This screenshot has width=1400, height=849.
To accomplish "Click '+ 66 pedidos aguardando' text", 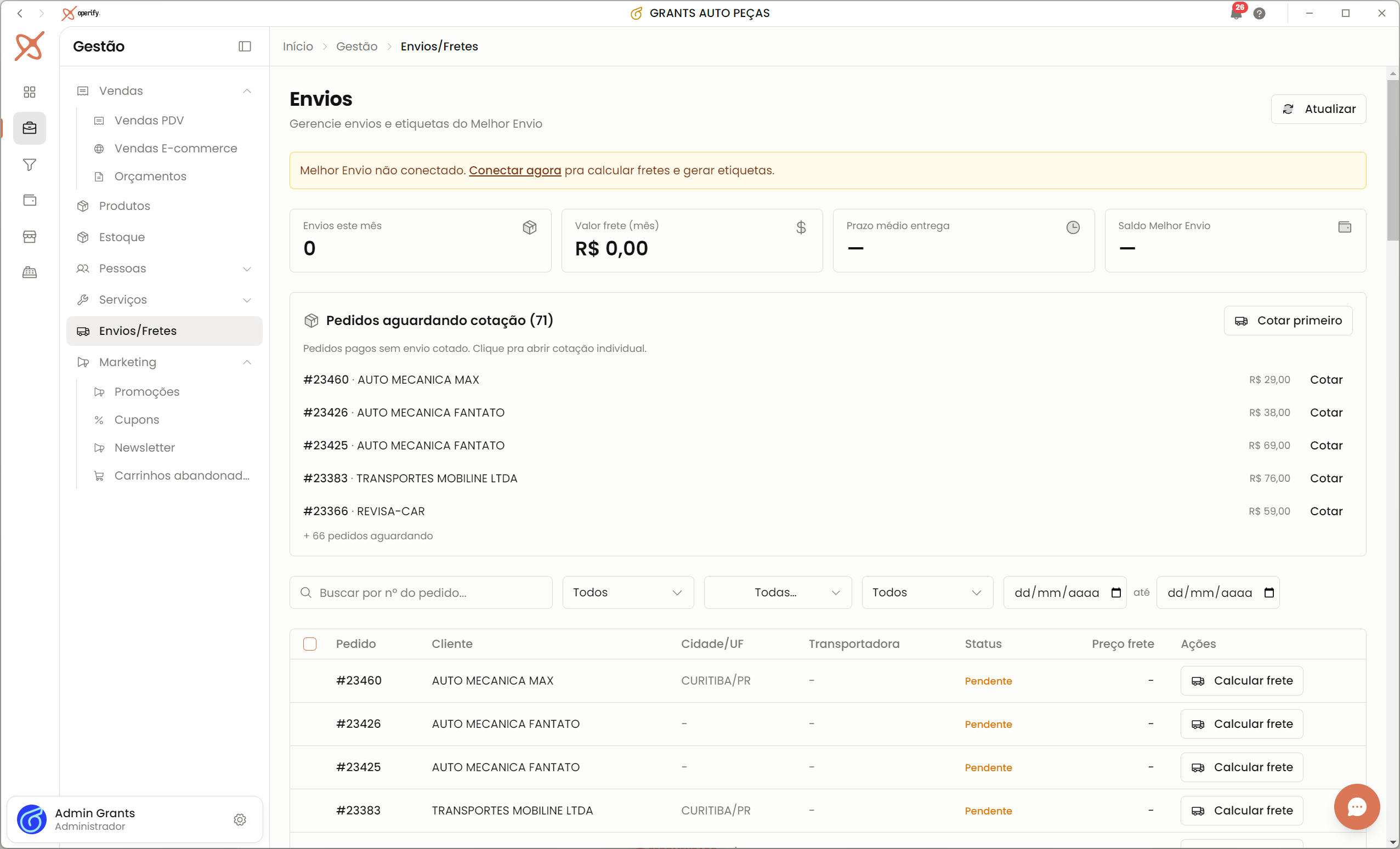I will coord(368,536).
